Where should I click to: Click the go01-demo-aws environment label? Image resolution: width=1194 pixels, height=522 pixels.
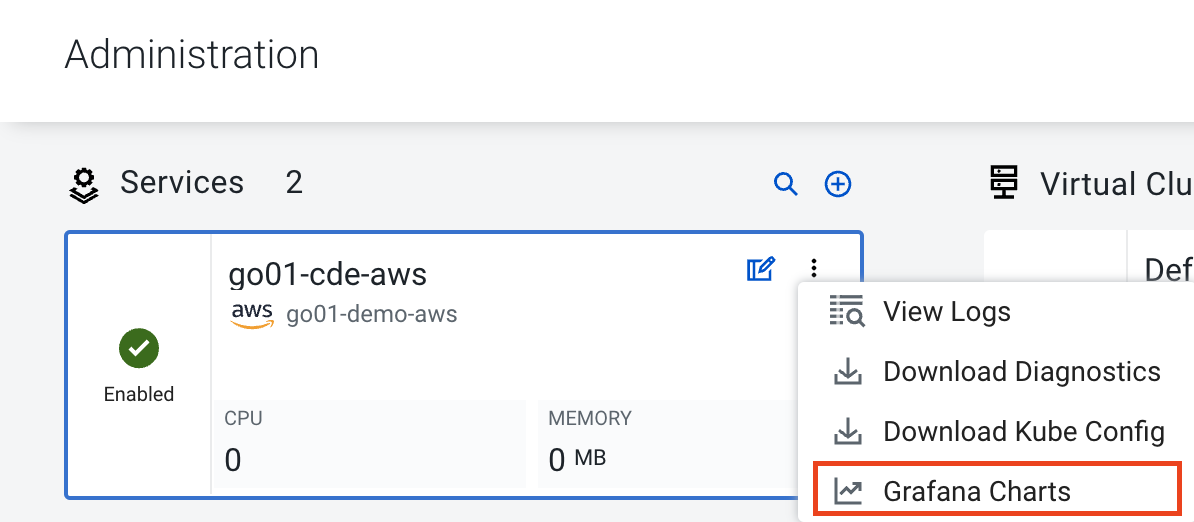[372, 315]
